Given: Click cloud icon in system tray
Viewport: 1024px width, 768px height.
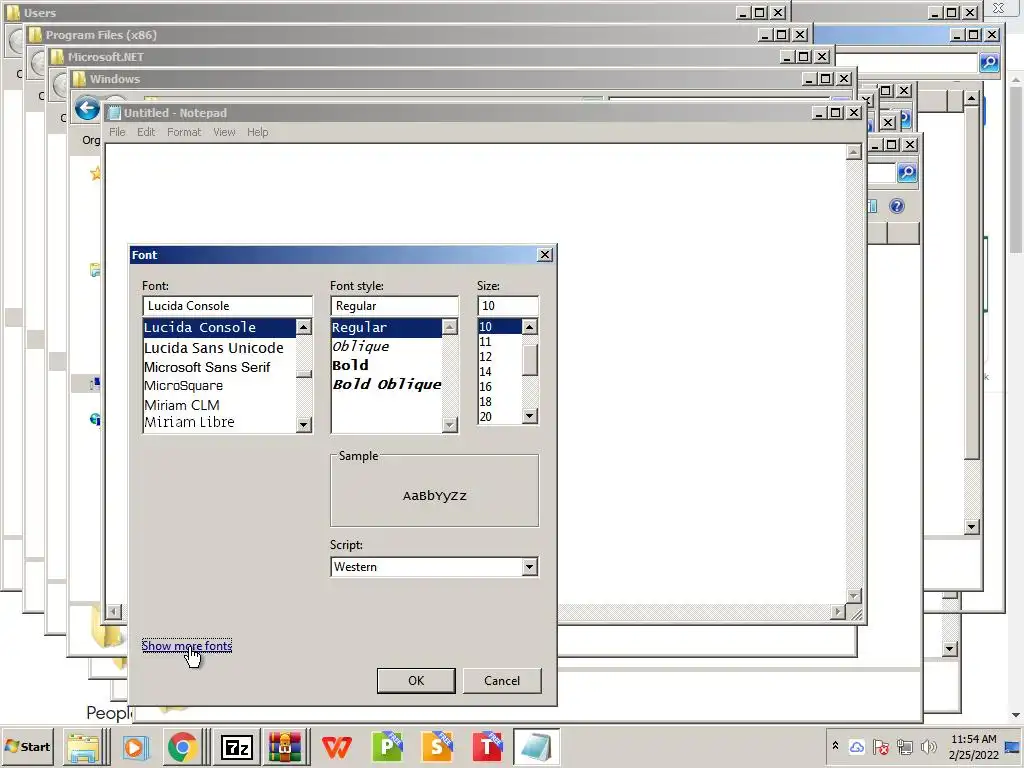Looking at the screenshot, I should [856, 746].
